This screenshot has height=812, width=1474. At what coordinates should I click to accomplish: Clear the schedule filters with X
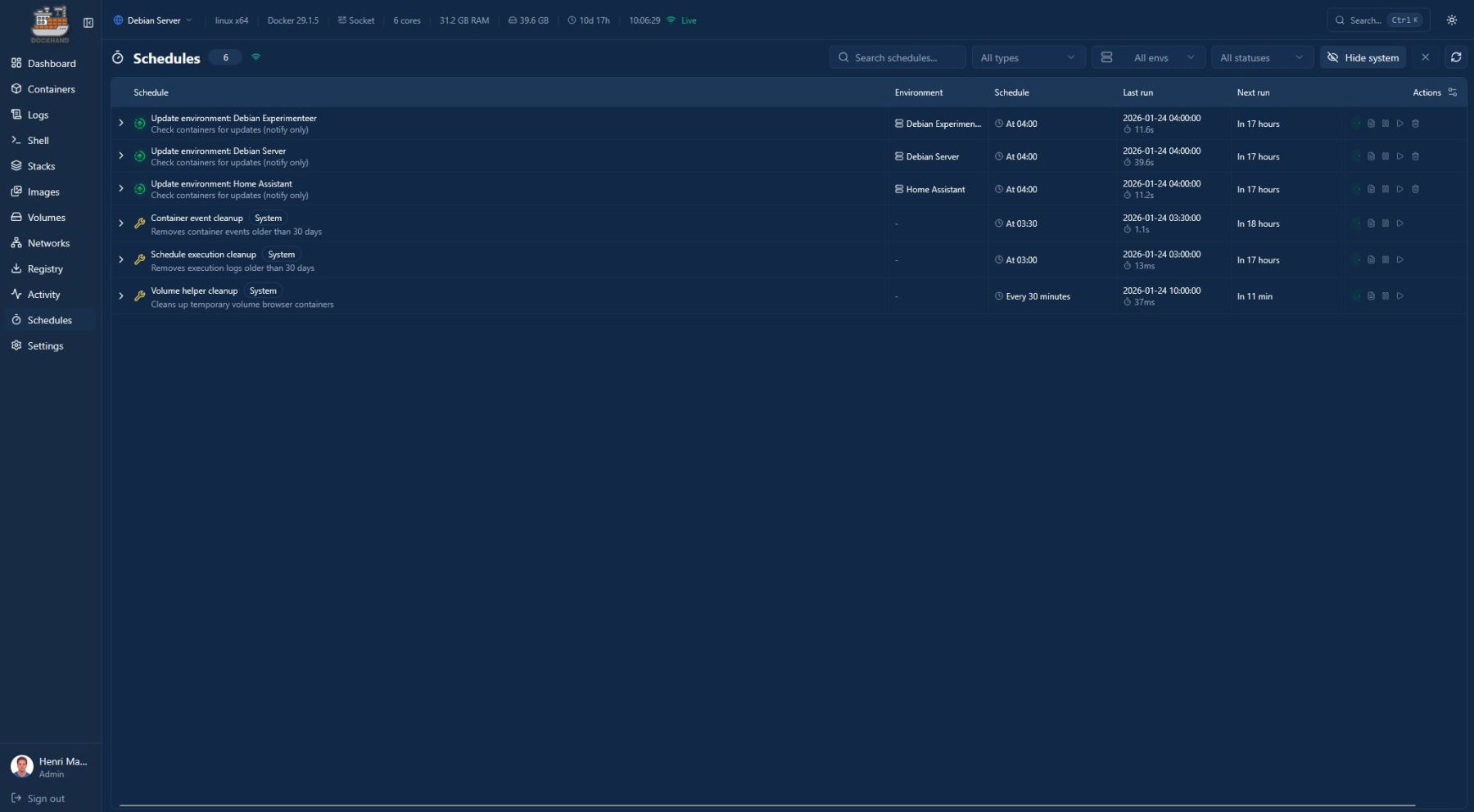pyautogui.click(x=1425, y=57)
